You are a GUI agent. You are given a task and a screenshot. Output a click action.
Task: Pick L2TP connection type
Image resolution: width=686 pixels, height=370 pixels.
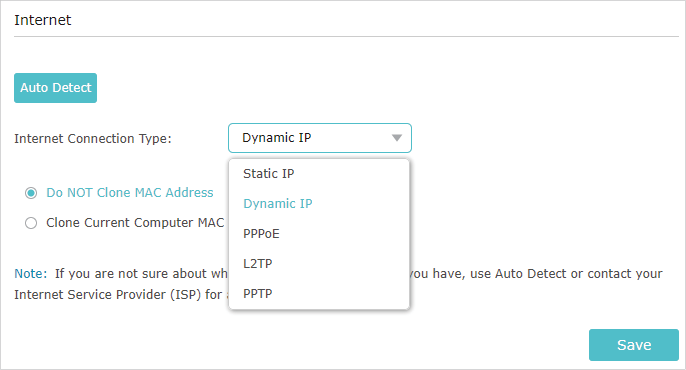pos(319,264)
